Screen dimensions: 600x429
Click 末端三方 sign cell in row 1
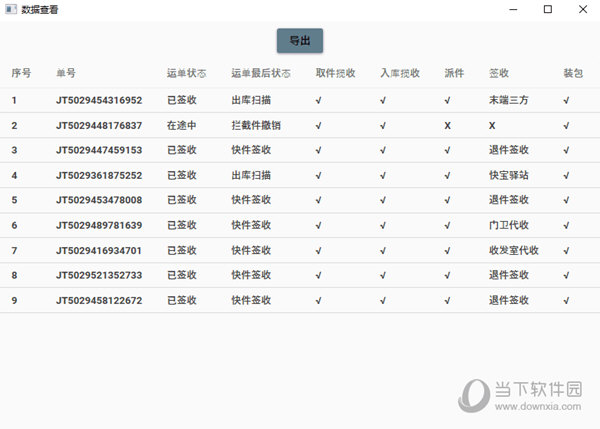[x=509, y=100]
